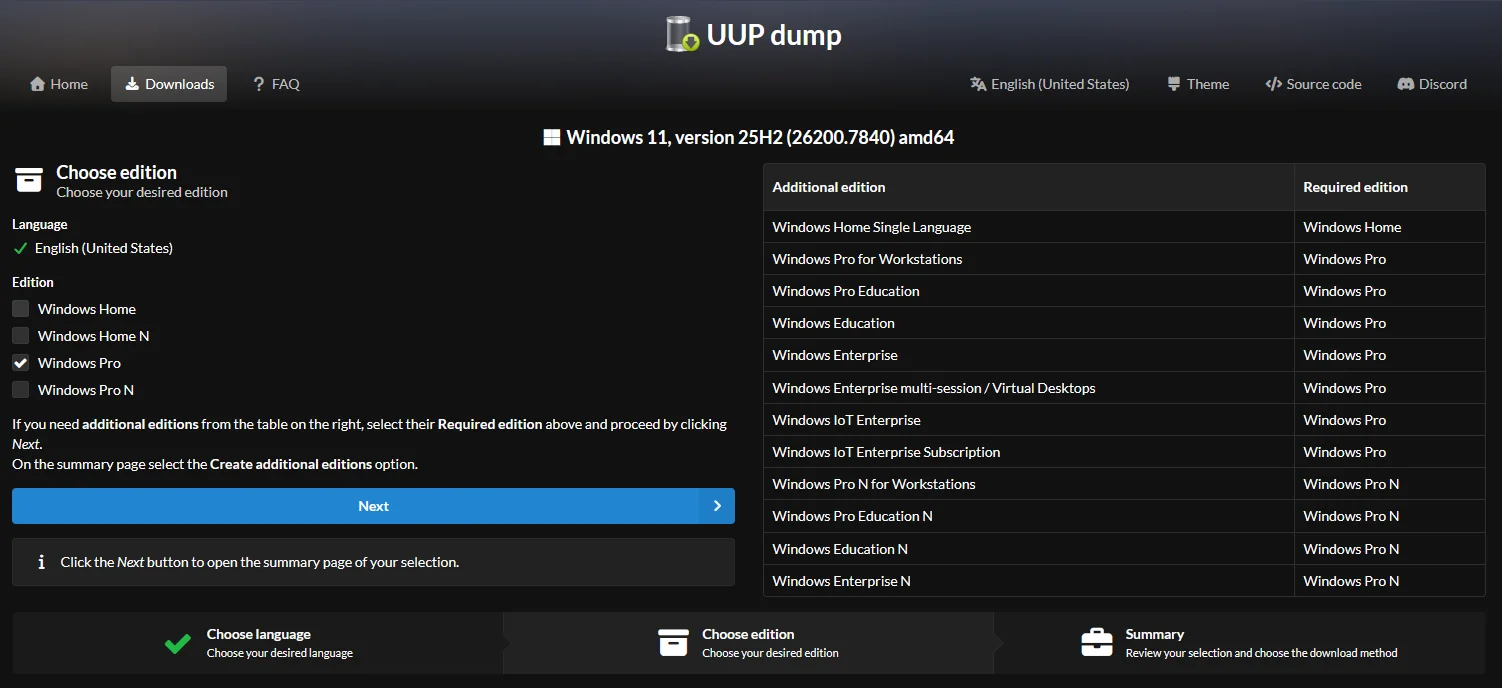Click the Edition section label

(x=33, y=282)
